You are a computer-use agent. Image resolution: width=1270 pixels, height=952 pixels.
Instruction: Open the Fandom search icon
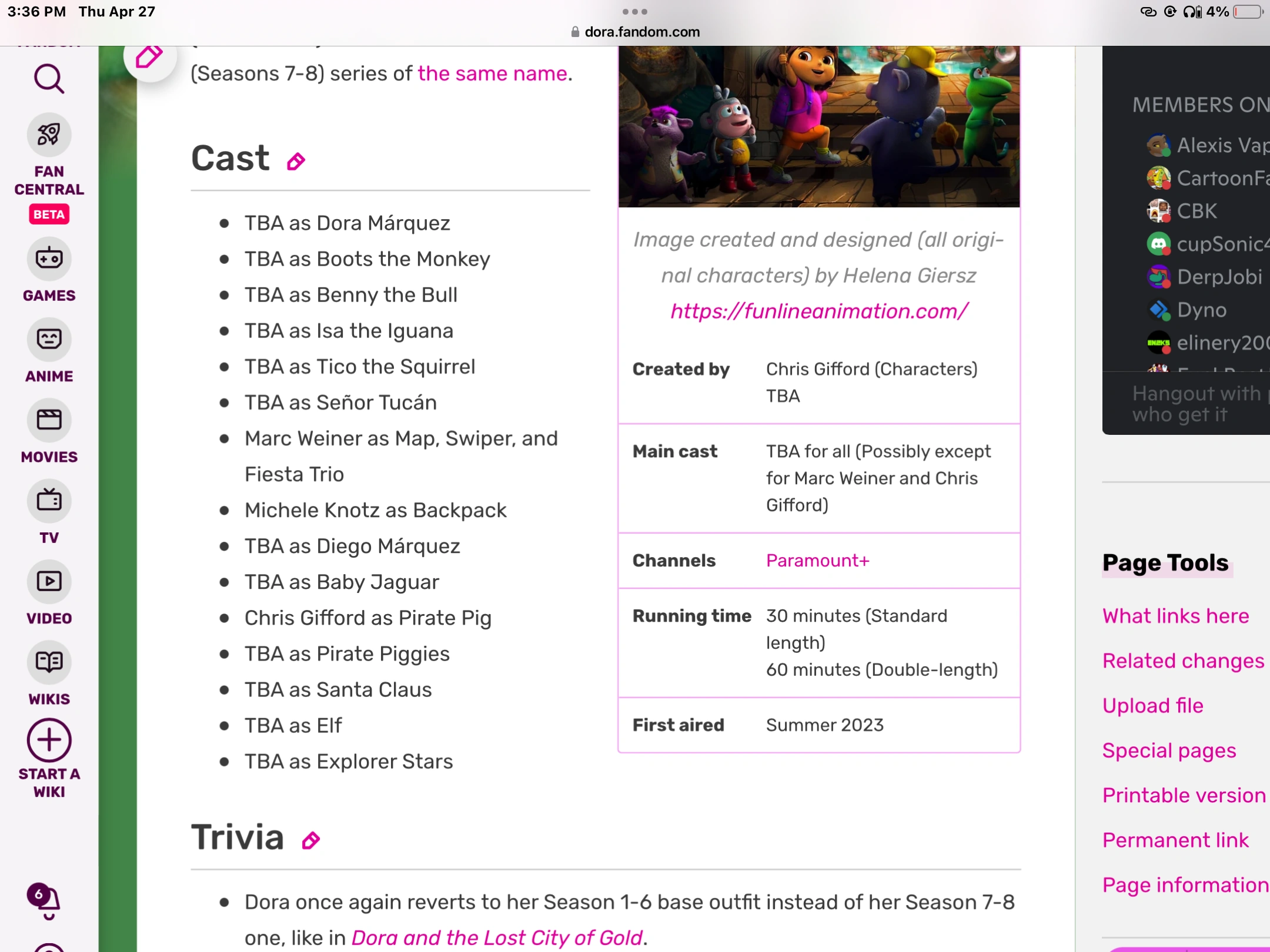coord(49,78)
